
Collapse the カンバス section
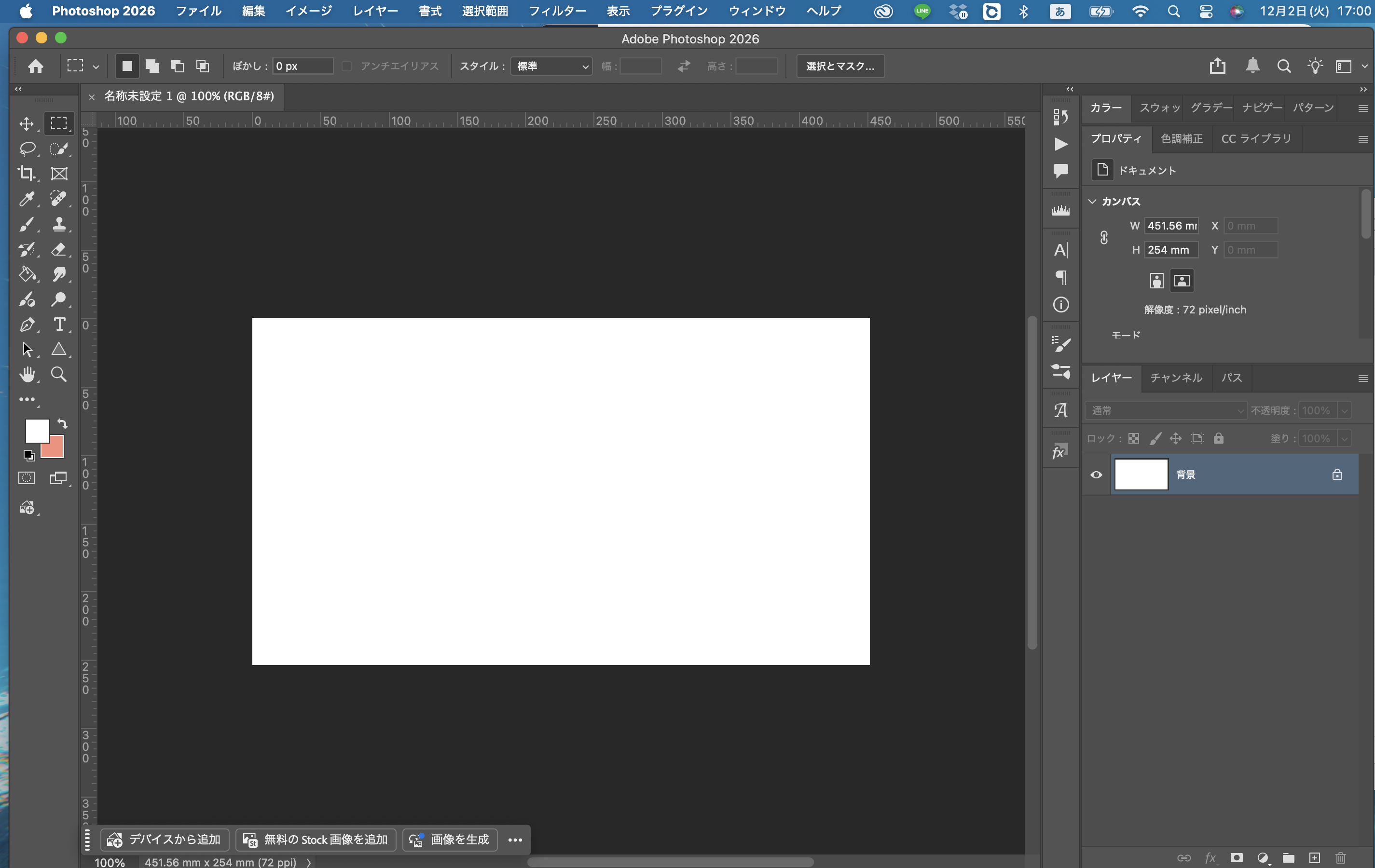pyautogui.click(x=1092, y=202)
